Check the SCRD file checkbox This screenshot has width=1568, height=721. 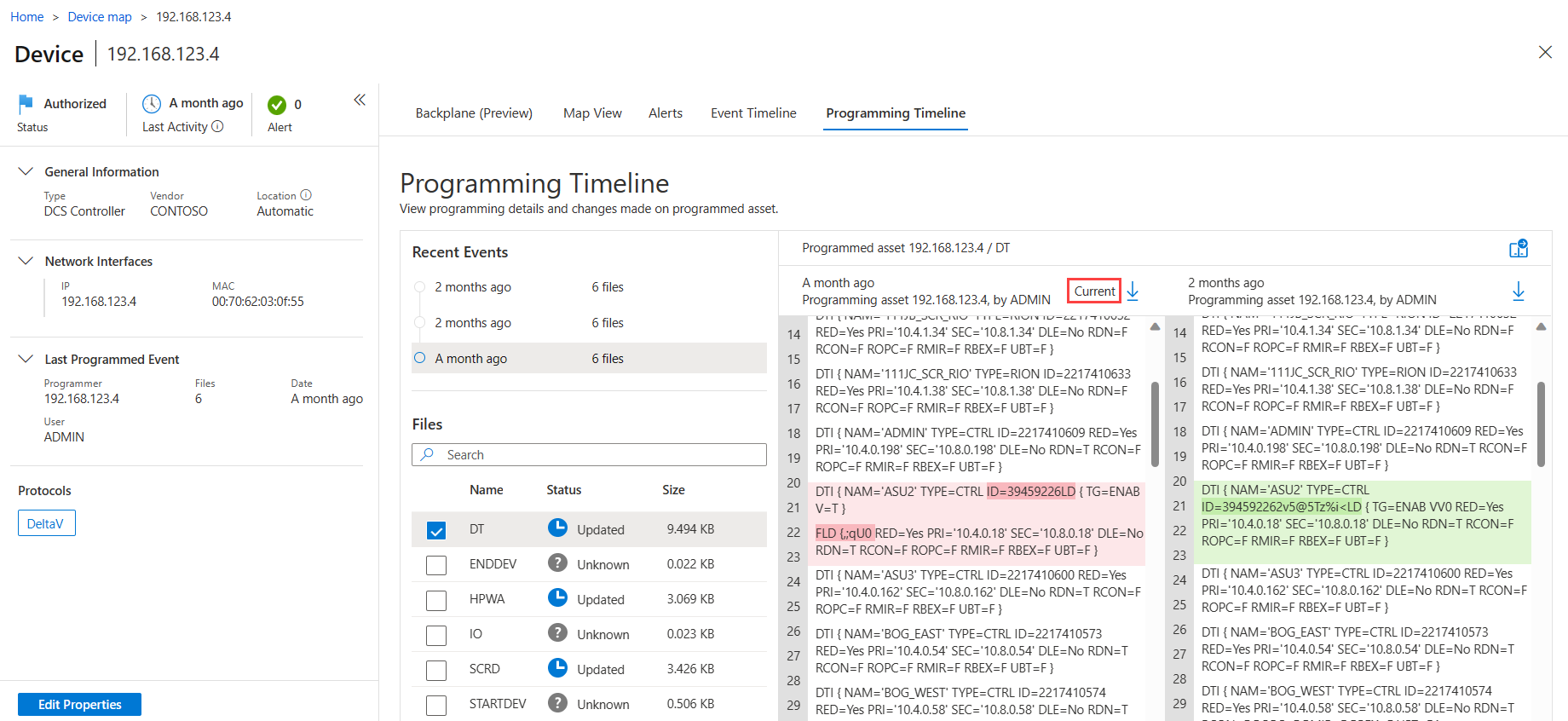pyautogui.click(x=436, y=670)
